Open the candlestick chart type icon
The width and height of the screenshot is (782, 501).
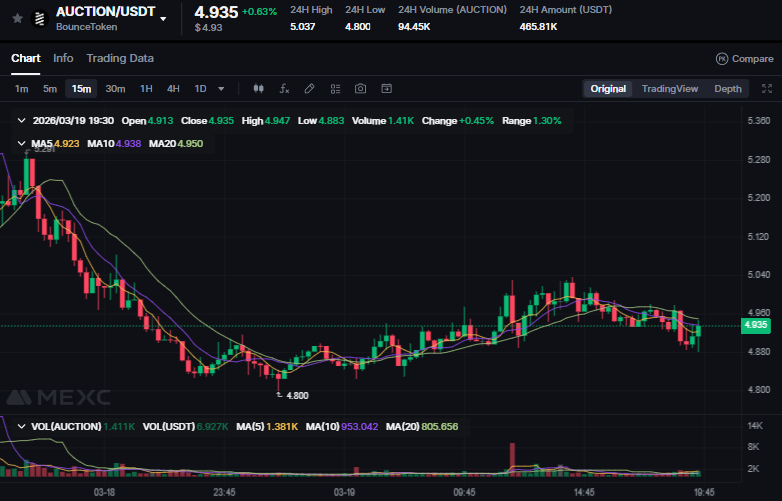point(258,89)
